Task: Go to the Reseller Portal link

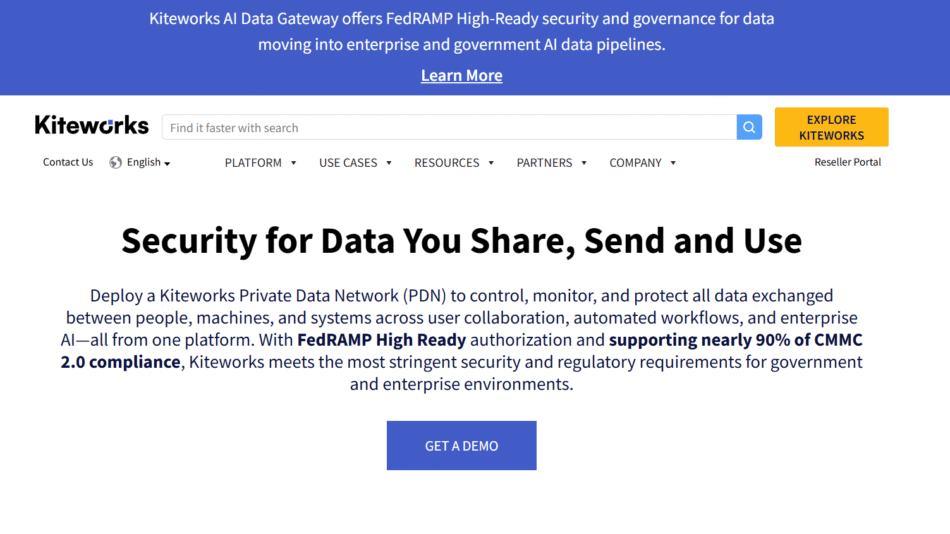Action: 847,162
